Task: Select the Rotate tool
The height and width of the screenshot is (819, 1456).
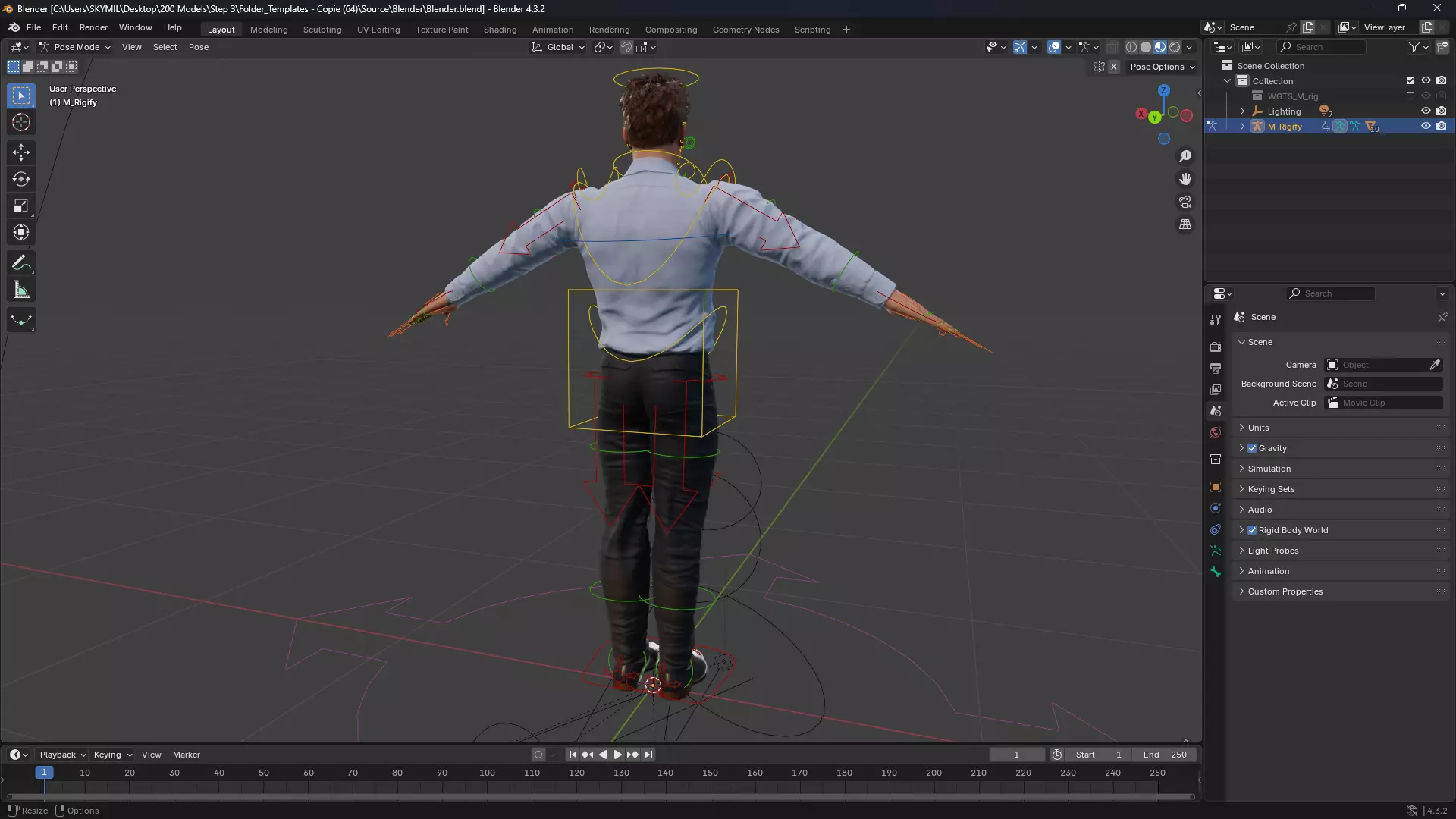Action: (x=21, y=179)
